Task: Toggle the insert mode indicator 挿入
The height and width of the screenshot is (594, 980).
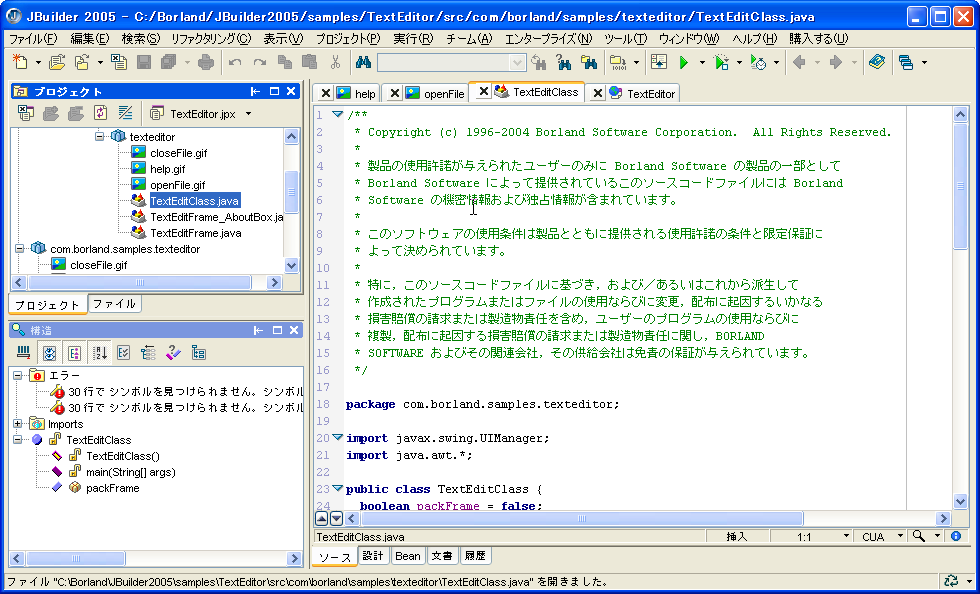Action: click(737, 537)
